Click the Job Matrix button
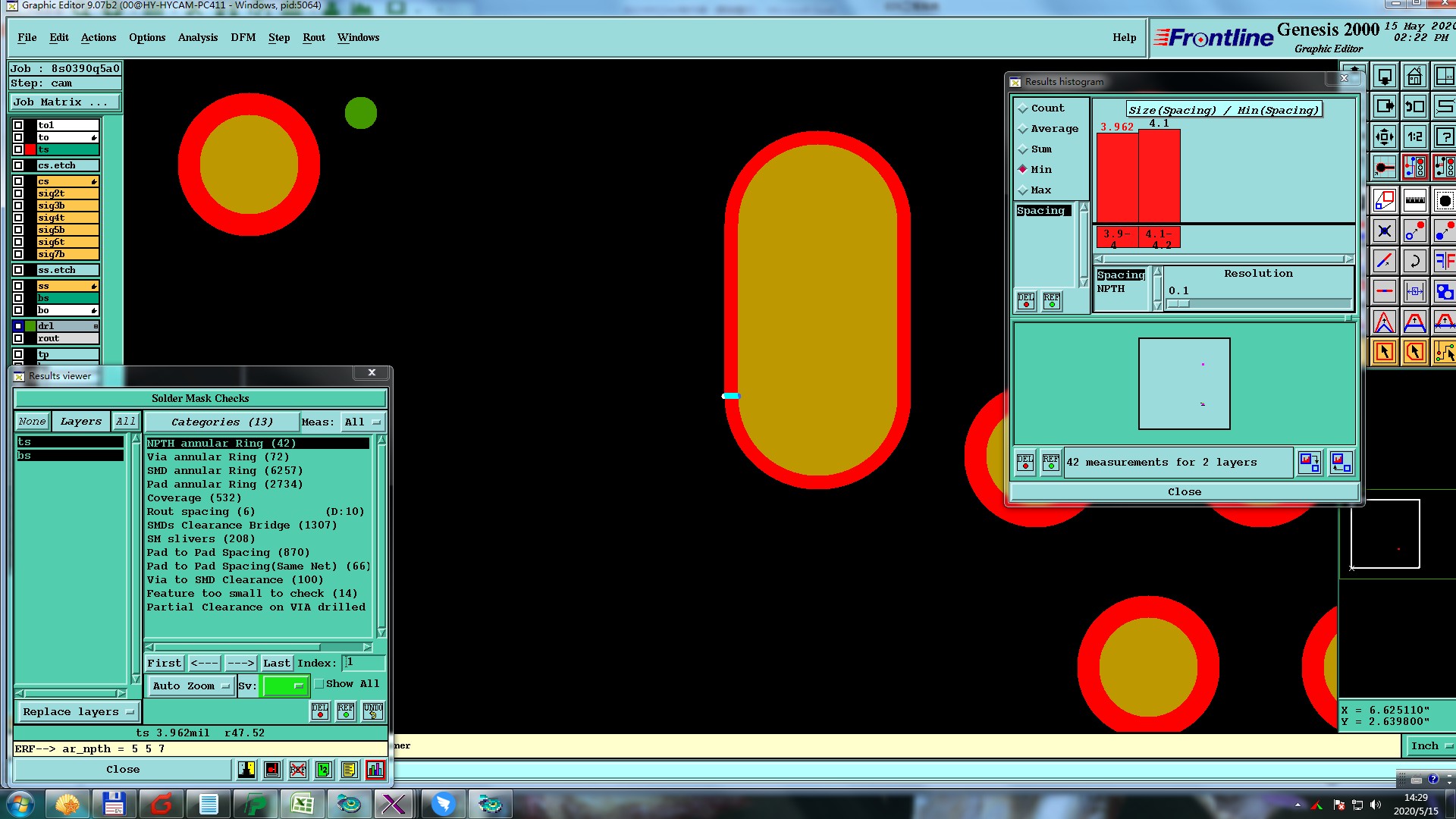Screen dimensions: 1456x819 click(x=64, y=102)
